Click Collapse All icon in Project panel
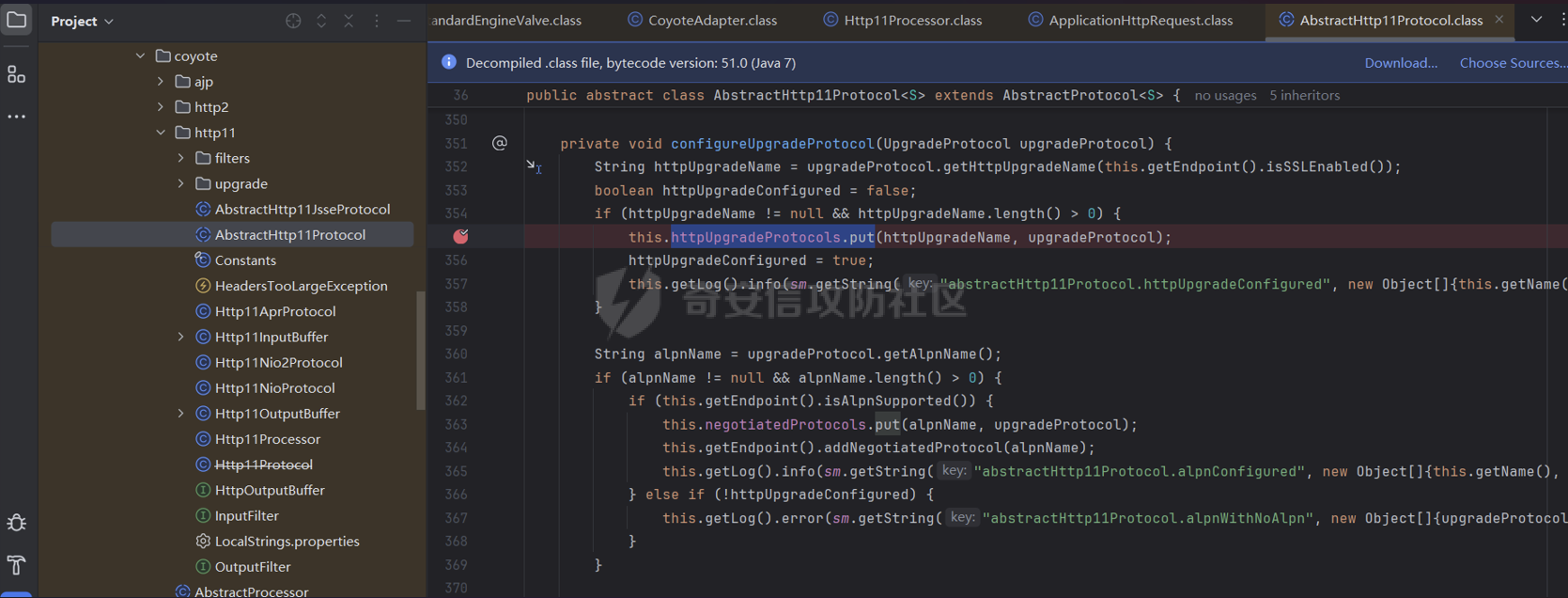The height and width of the screenshot is (598, 1568). click(x=349, y=21)
